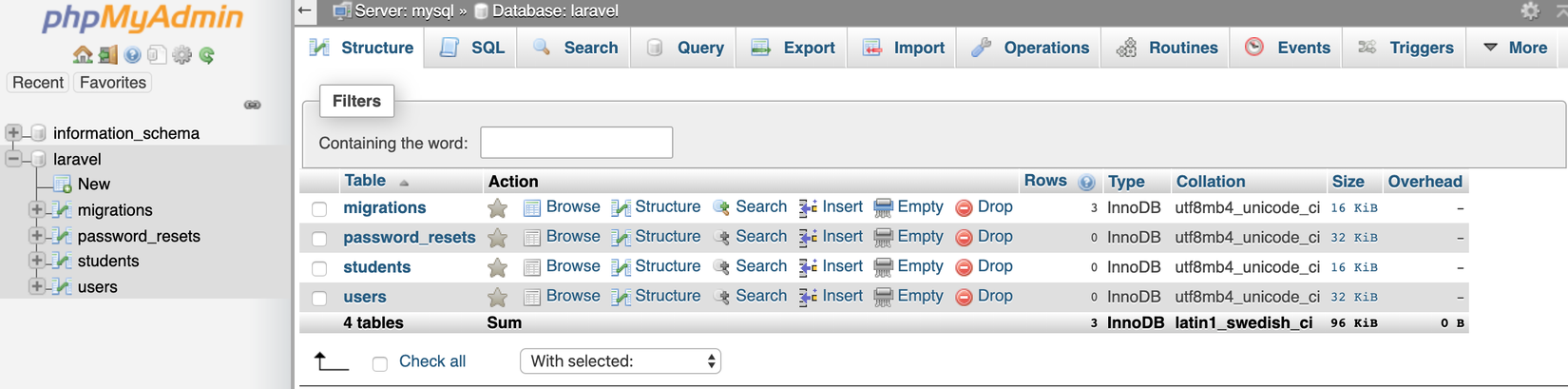The image size is (1568, 389).
Task: Select the users table checkbox
Action: point(319,298)
